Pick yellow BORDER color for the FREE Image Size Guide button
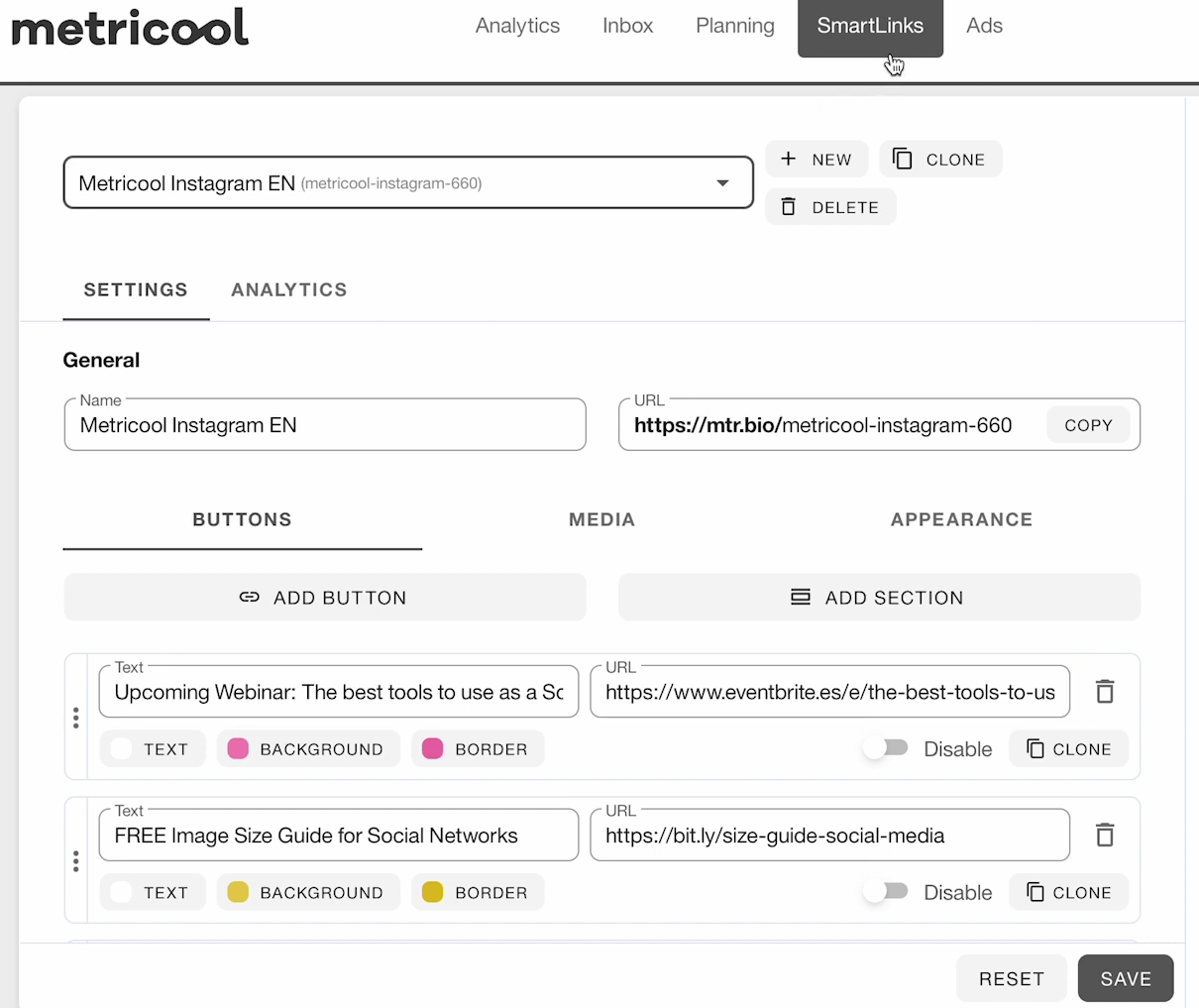 pos(478,893)
